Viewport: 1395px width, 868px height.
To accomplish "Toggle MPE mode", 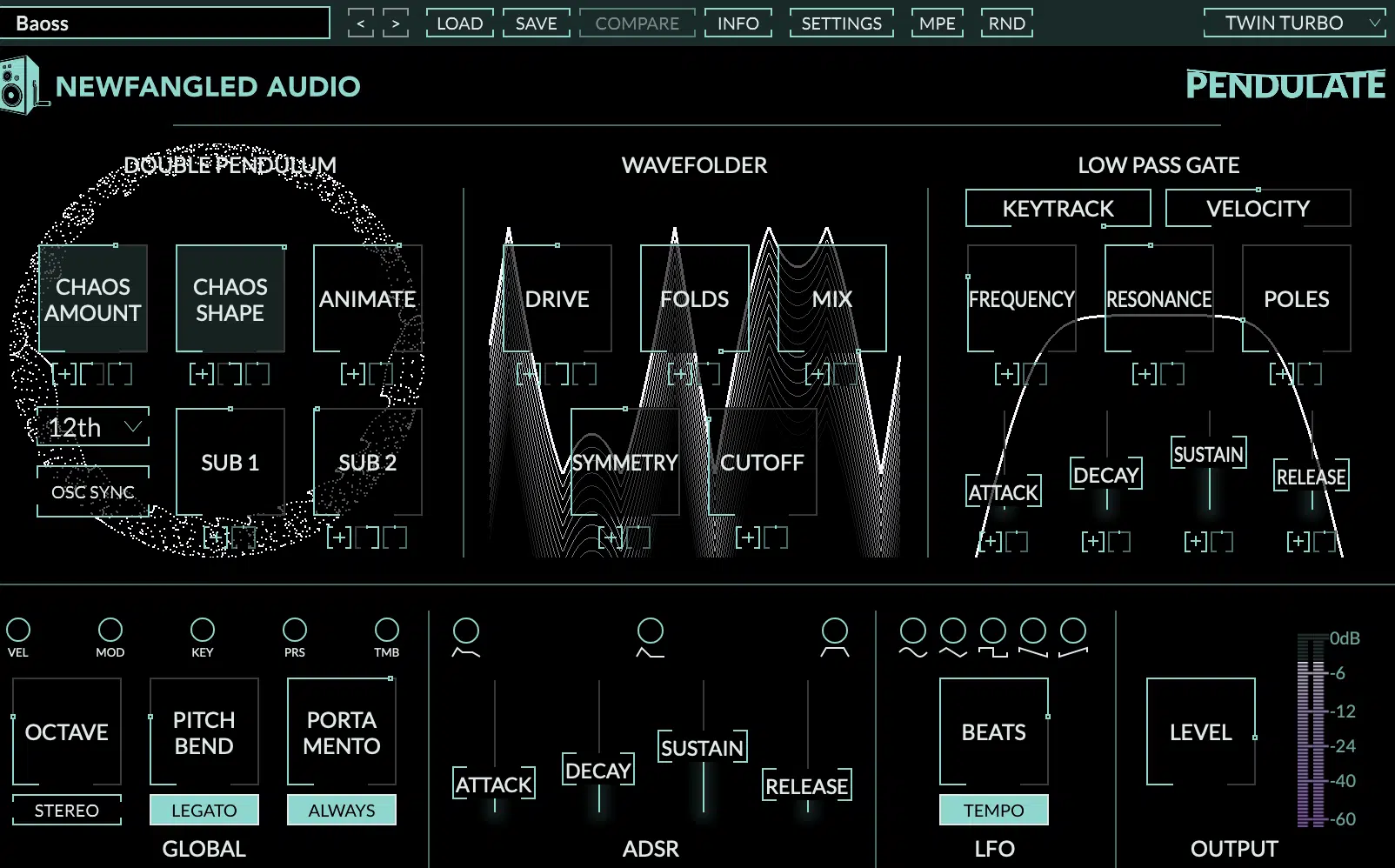I will click(938, 23).
